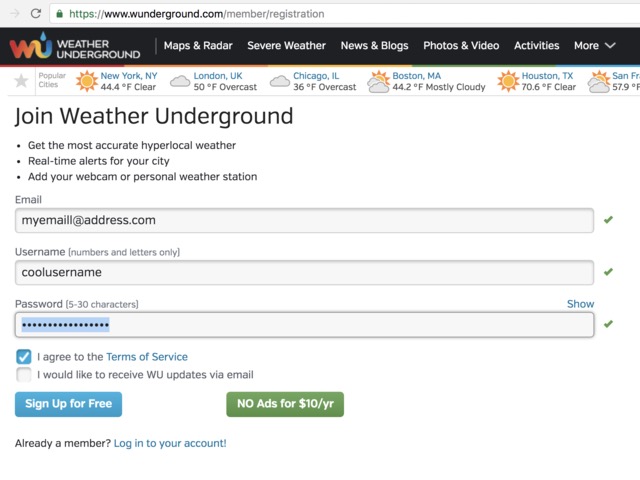Open the Activities menu
The width and height of the screenshot is (640, 480).
coord(536,45)
